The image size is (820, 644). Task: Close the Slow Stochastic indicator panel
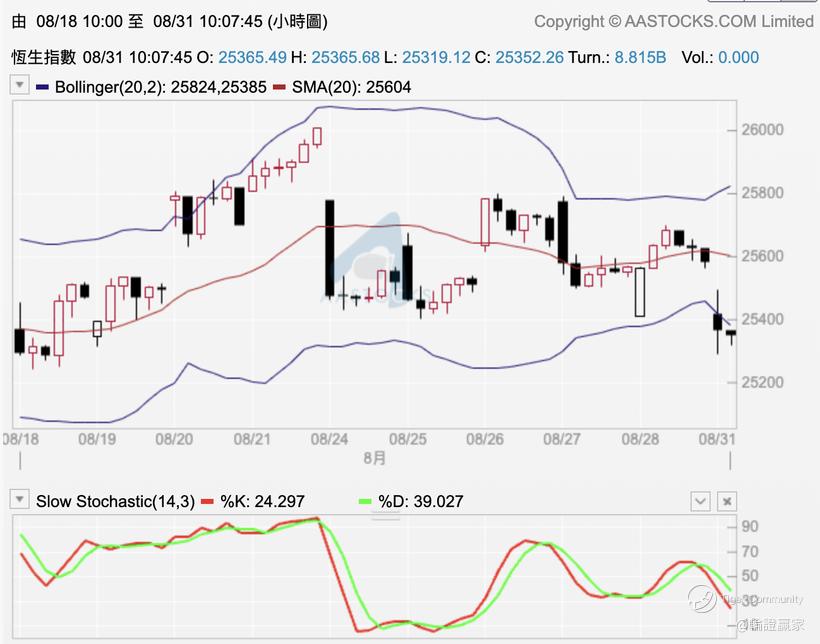(x=727, y=501)
